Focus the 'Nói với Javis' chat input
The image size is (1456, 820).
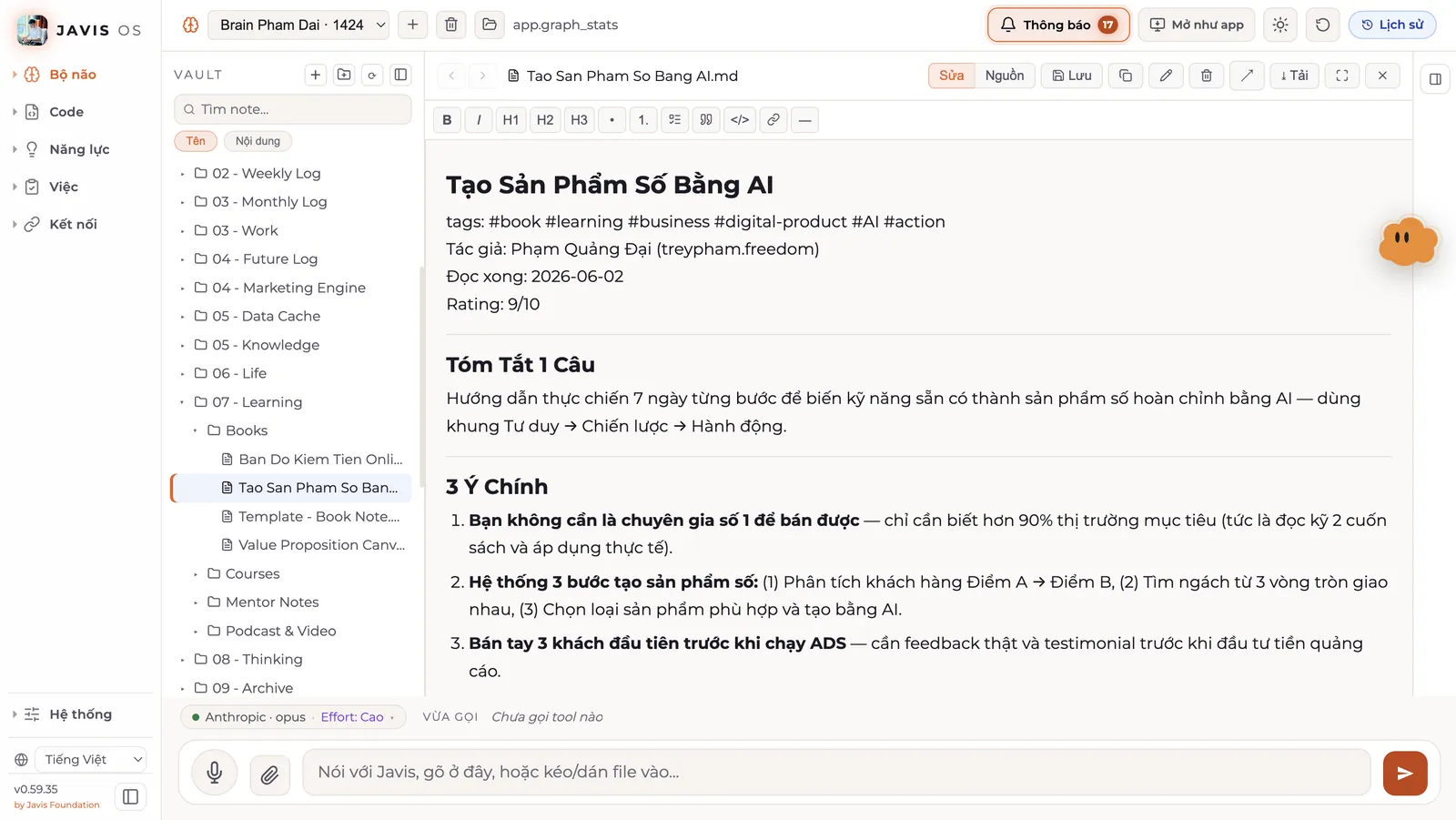pos(836,773)
